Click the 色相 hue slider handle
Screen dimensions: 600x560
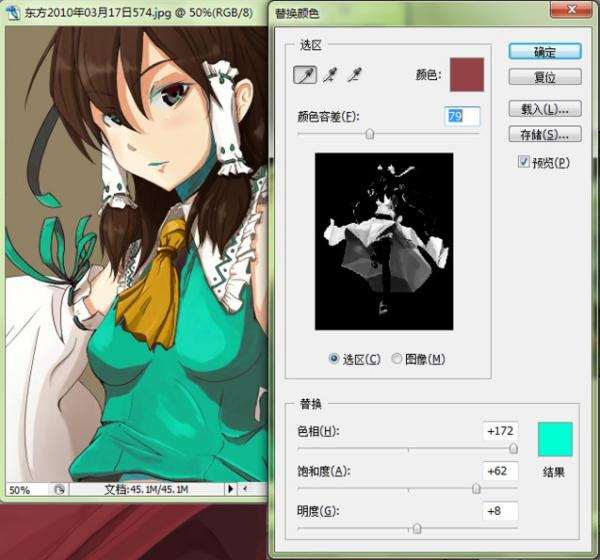pos(514,449)
